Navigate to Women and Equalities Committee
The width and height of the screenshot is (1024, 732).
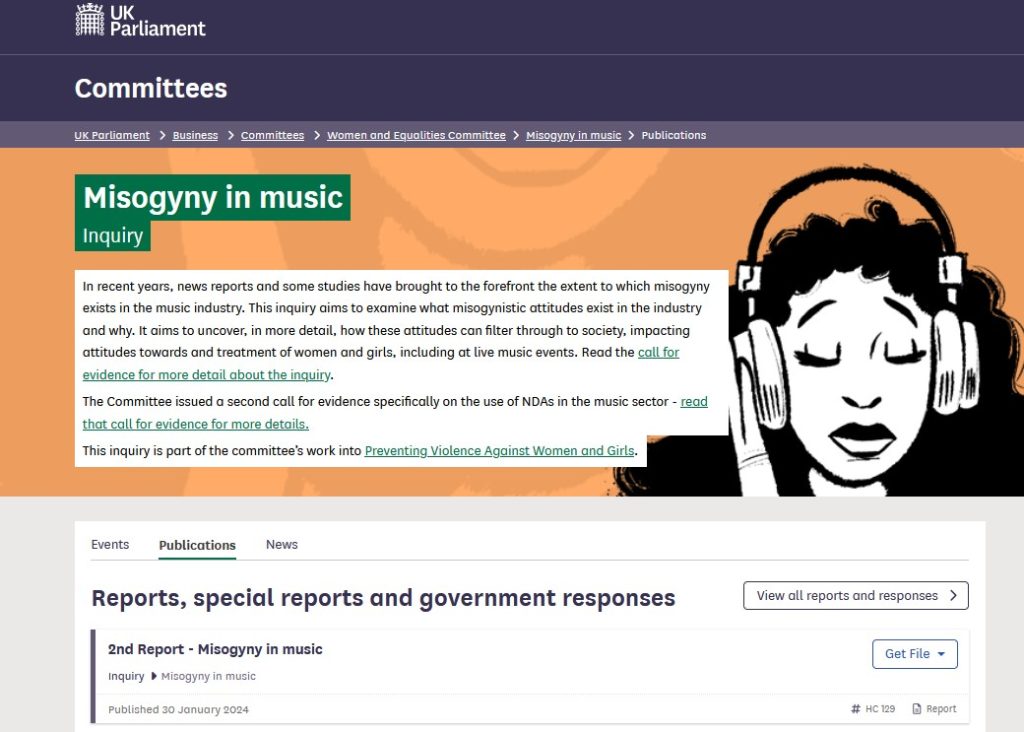click(x=416, y=135)
